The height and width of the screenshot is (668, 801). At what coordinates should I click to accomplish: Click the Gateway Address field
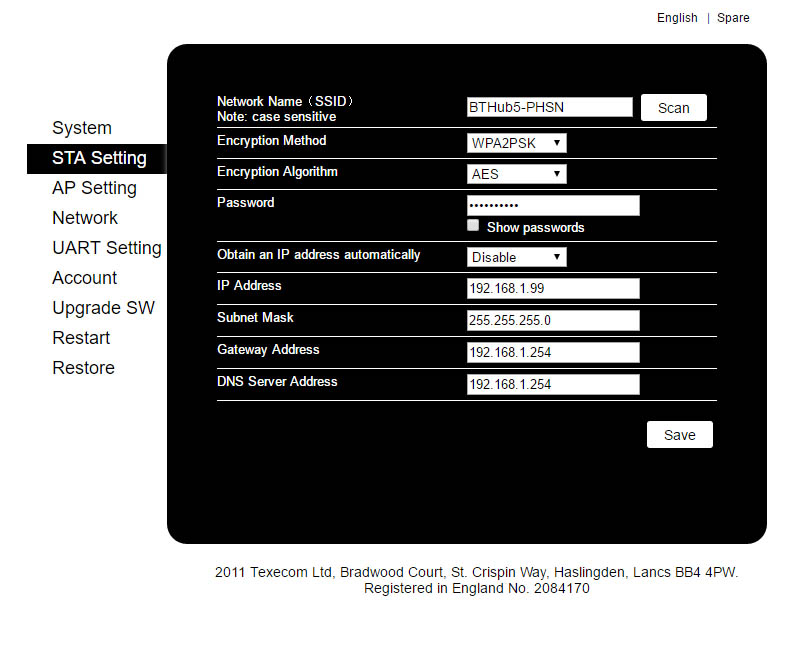[x=553, y=352]
